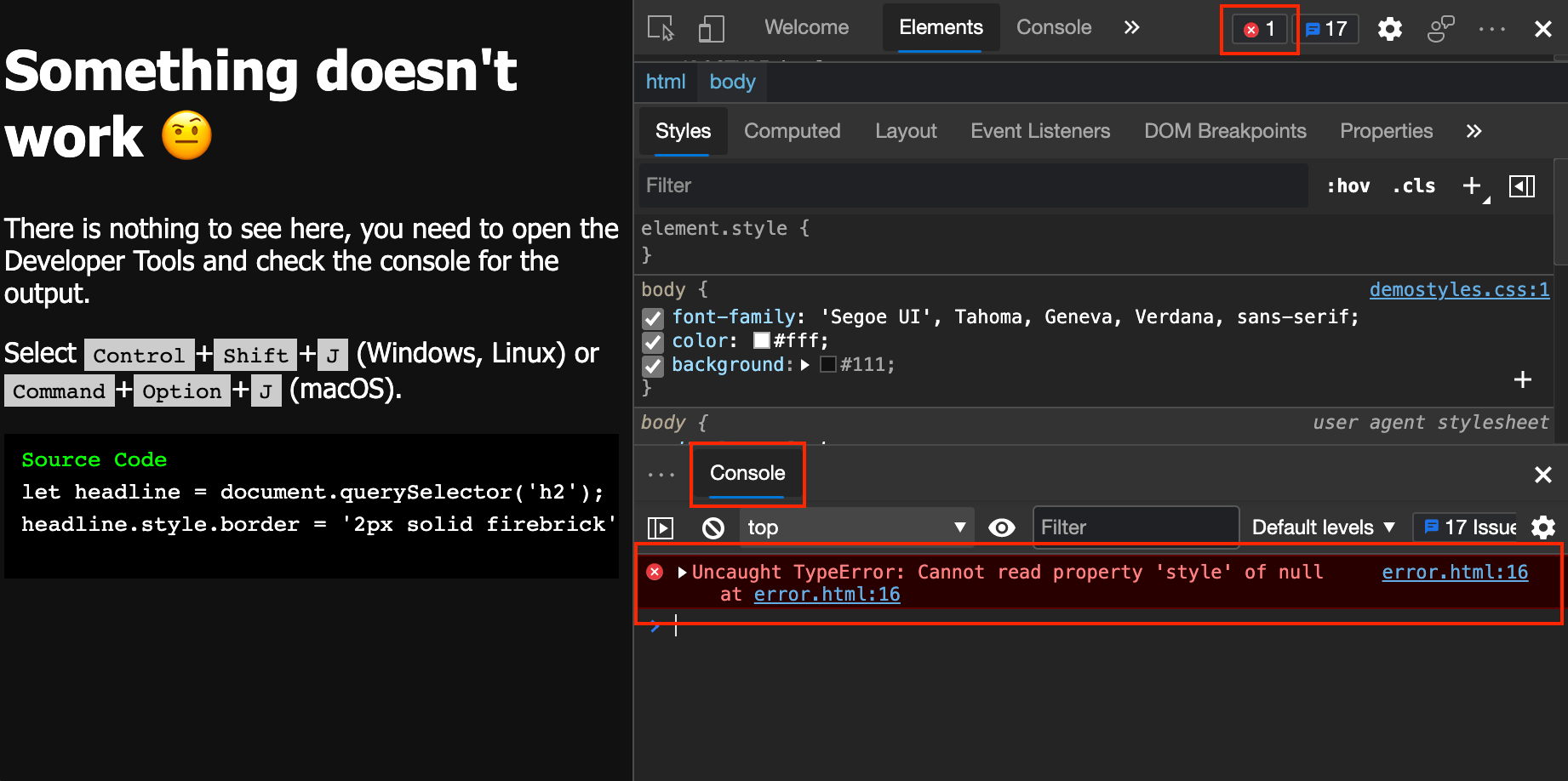1568x781 pixels.
Task: Click the send feedback icon
Action: pyautogui.click(x=1440, y=29)
